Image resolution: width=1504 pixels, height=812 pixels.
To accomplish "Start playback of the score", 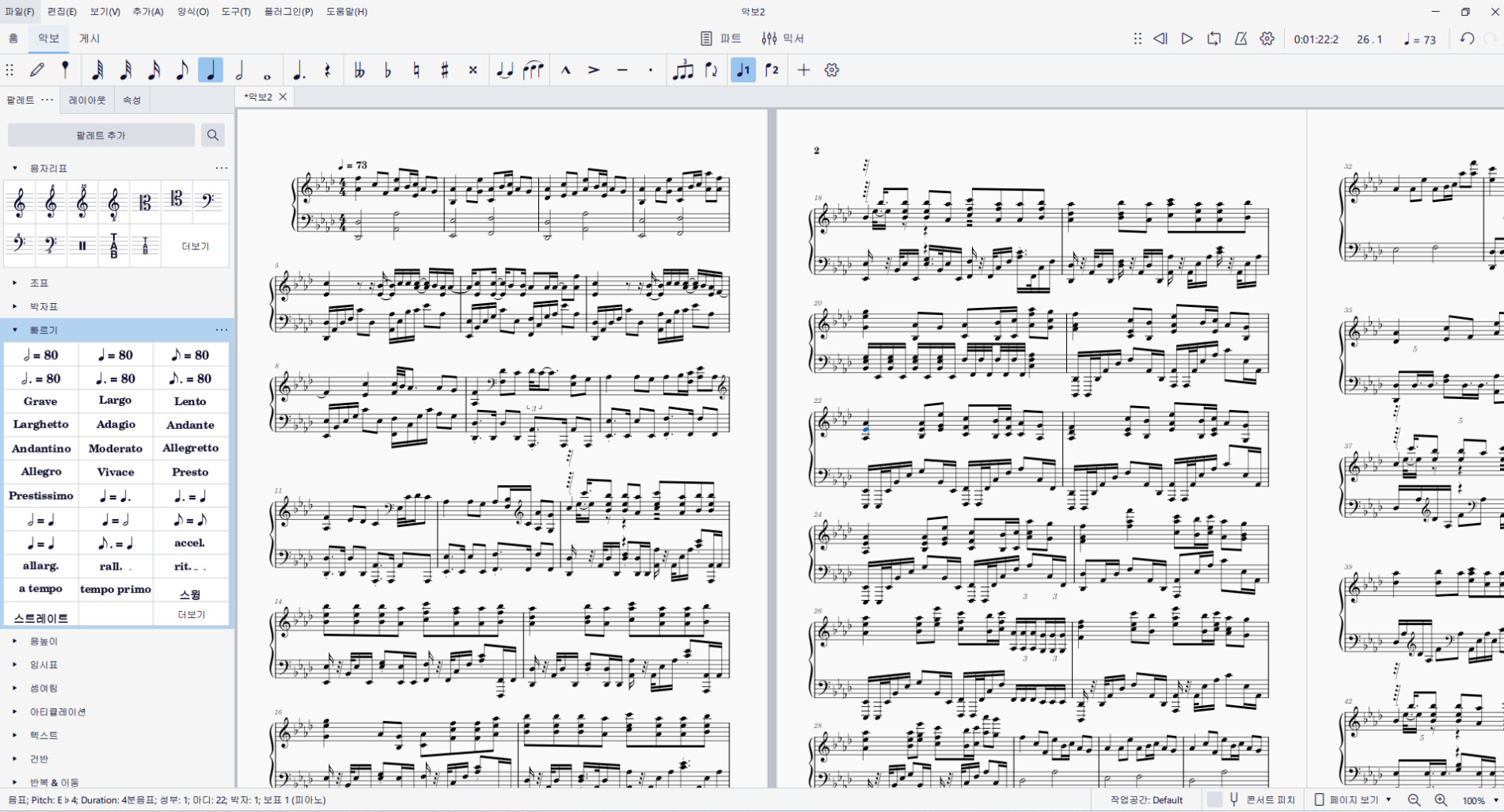I will [1187, 39].
